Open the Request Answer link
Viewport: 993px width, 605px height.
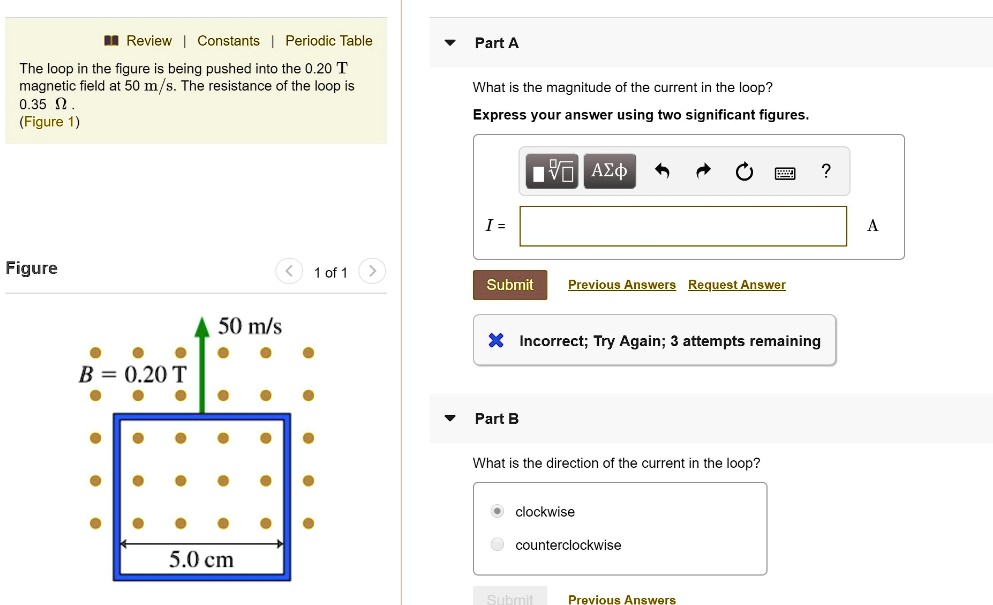click(x=736, y=284)
